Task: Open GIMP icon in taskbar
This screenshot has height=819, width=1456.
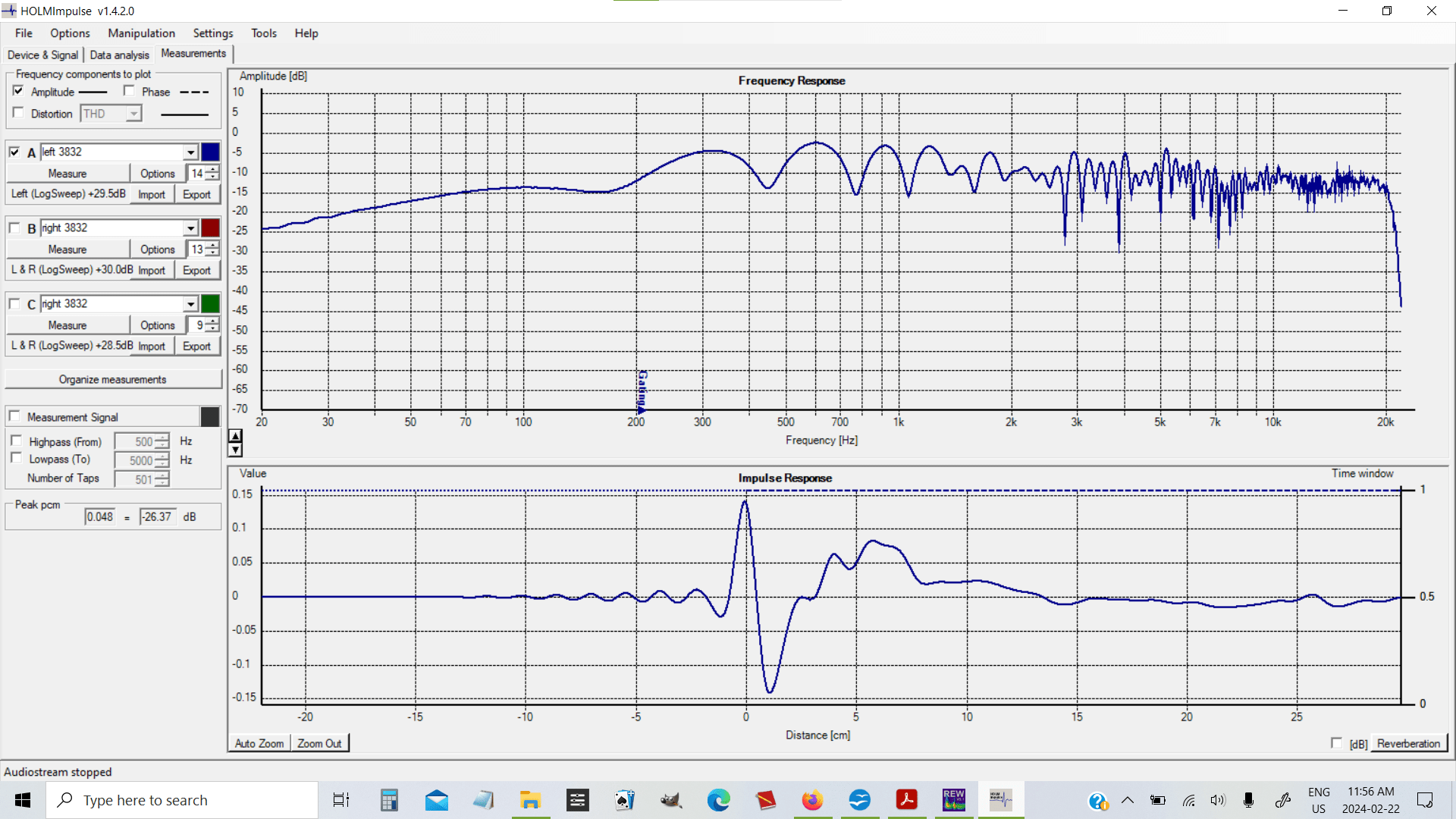Action: 671,800
